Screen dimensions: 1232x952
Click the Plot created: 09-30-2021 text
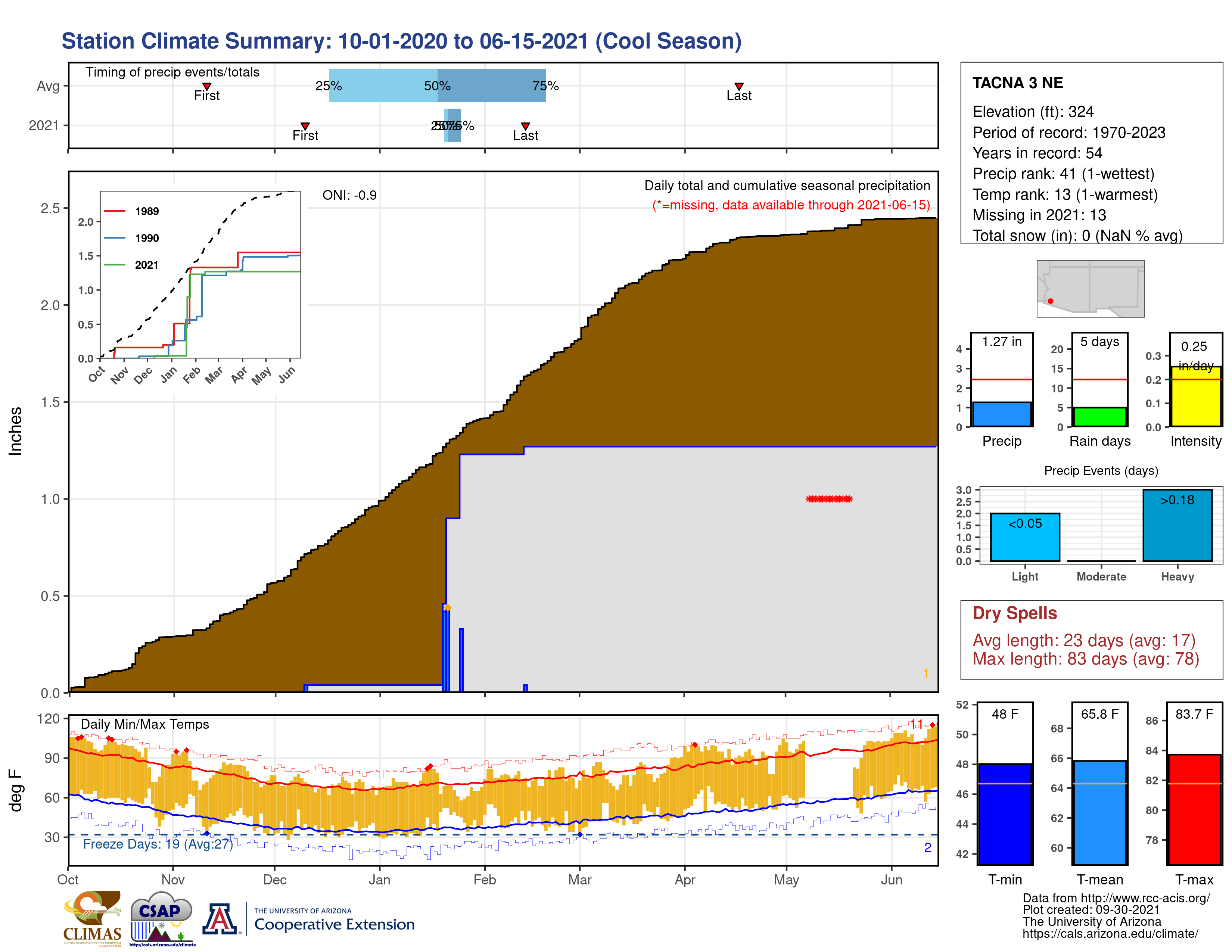(x=1091, y=910)
